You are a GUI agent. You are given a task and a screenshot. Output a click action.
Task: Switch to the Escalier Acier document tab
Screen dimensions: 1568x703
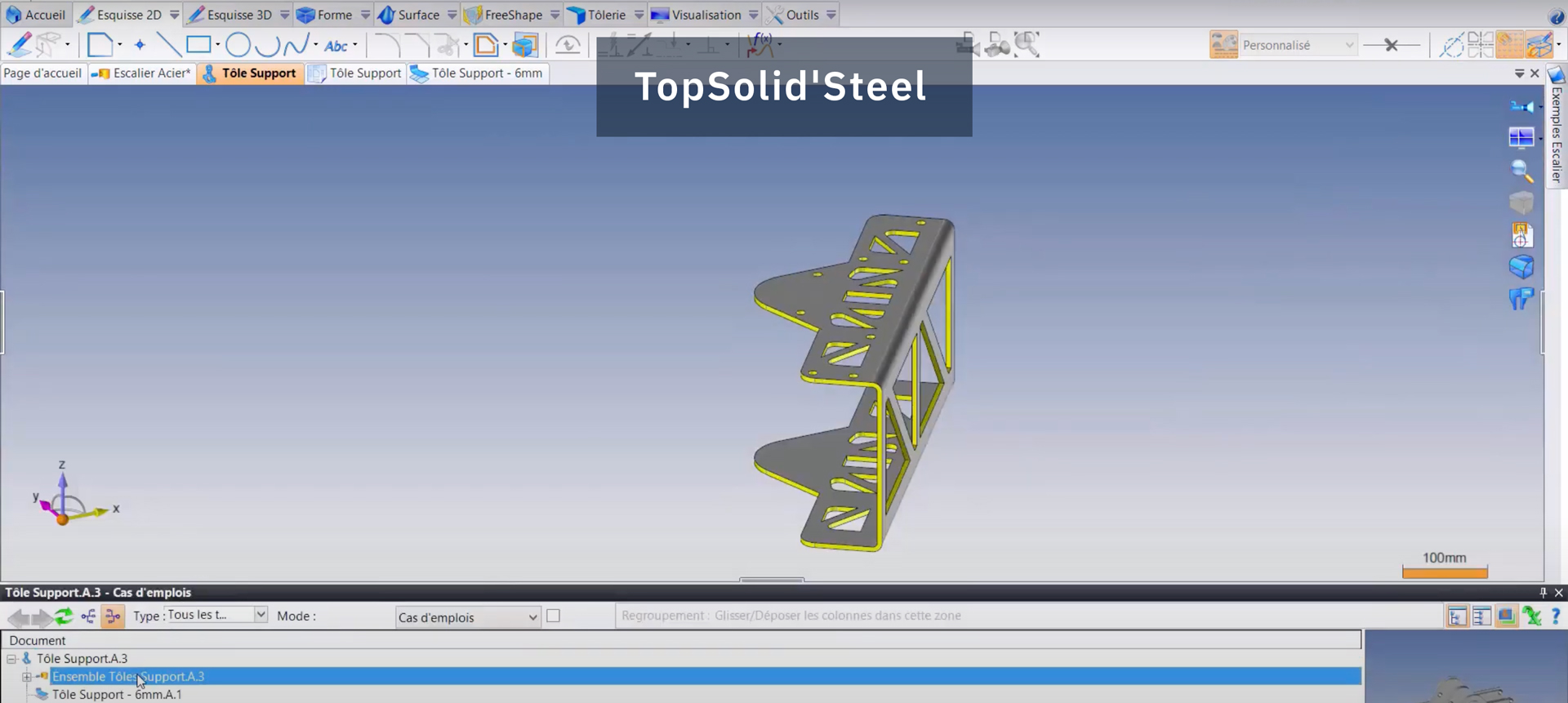(x=142, y=73)
